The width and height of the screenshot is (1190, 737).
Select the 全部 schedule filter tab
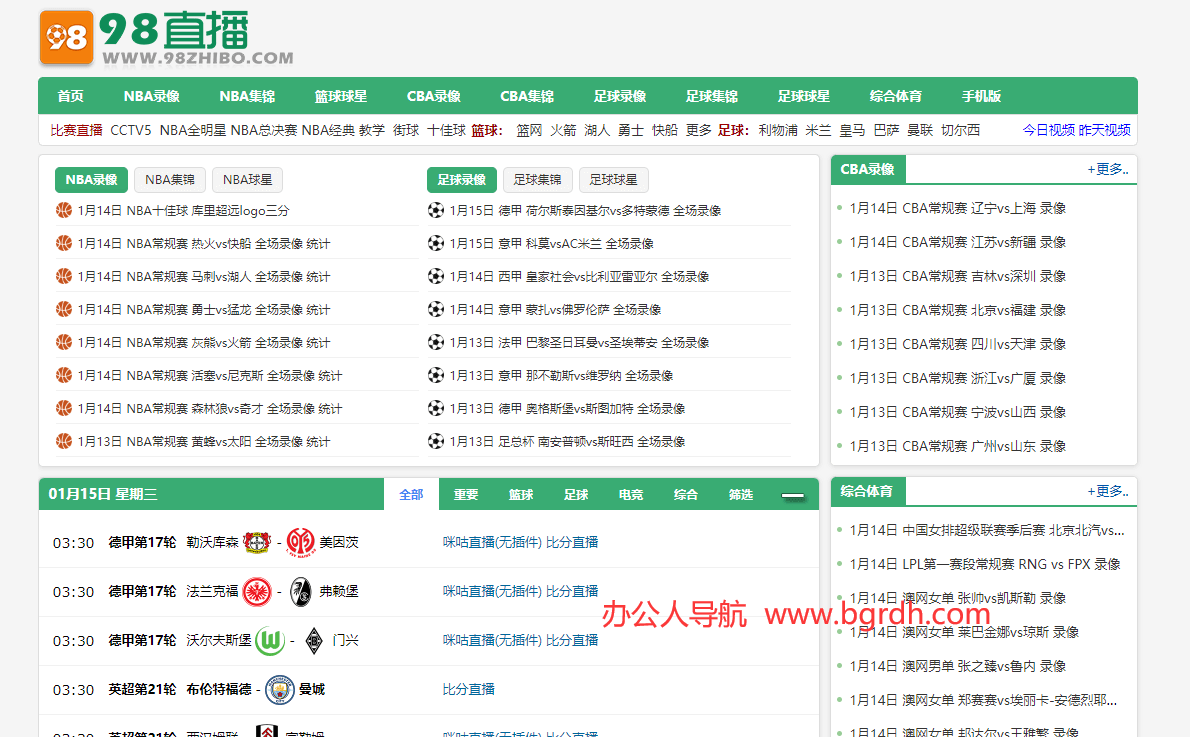coord(411,495)
